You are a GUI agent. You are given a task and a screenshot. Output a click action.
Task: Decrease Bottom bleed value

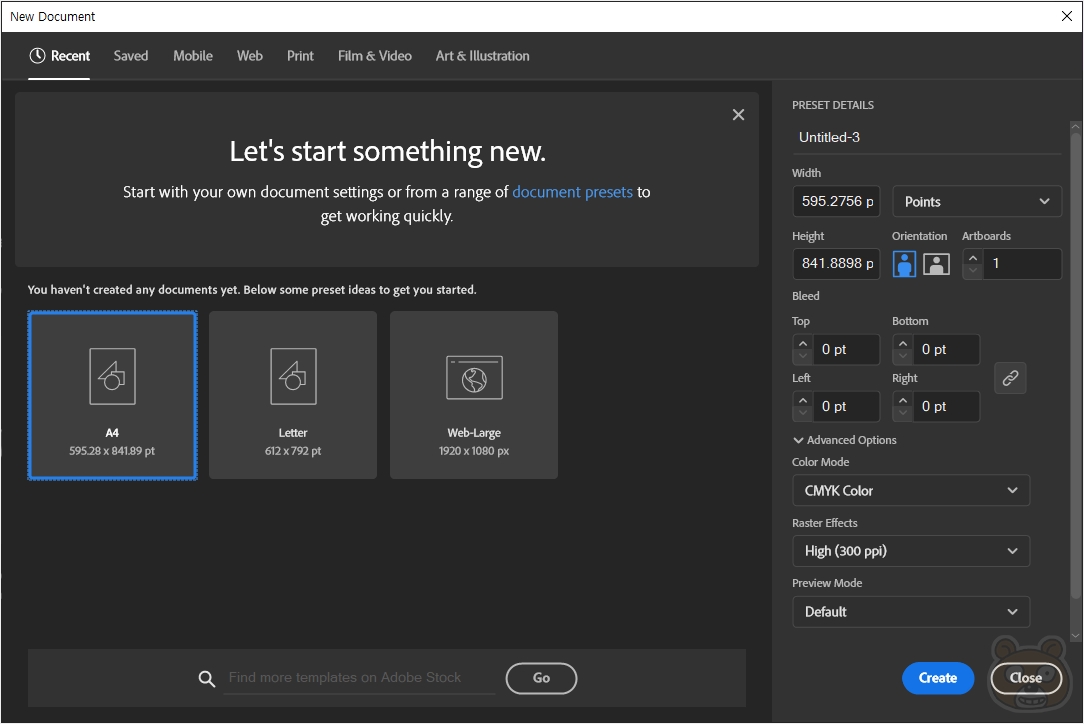[903, 356]
